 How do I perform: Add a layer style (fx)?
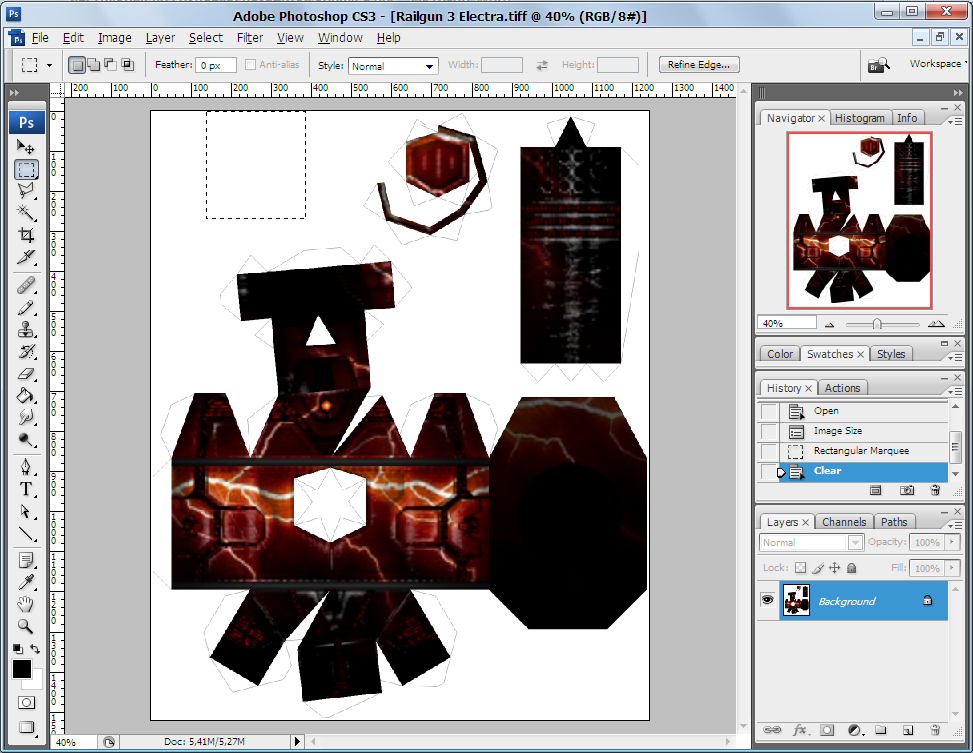coord(800,730)
